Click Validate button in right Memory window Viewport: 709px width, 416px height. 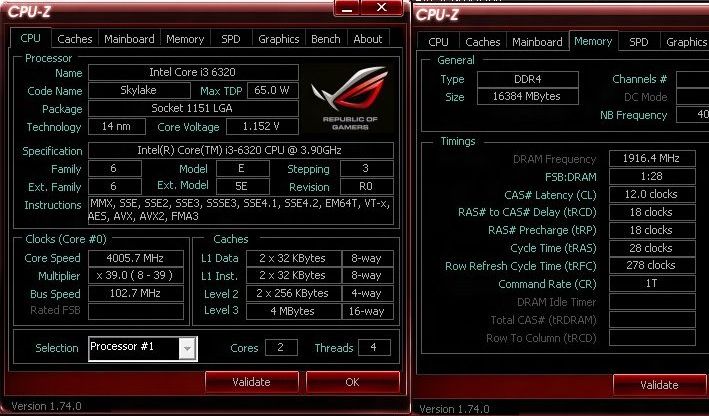(659, 385)
